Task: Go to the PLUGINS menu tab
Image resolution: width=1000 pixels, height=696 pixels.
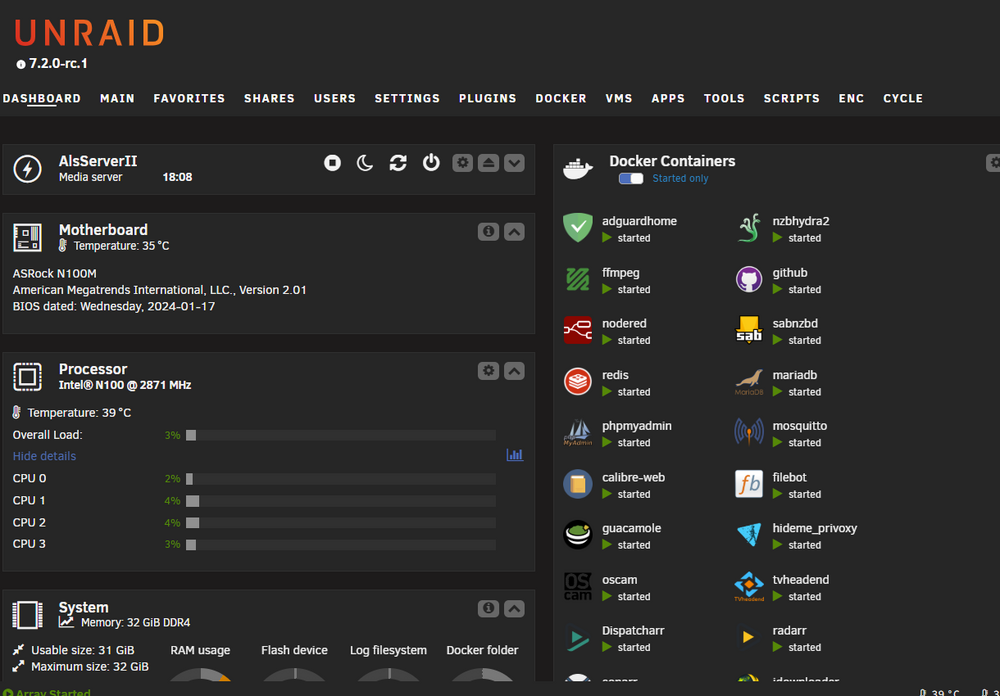Action: 487,98
